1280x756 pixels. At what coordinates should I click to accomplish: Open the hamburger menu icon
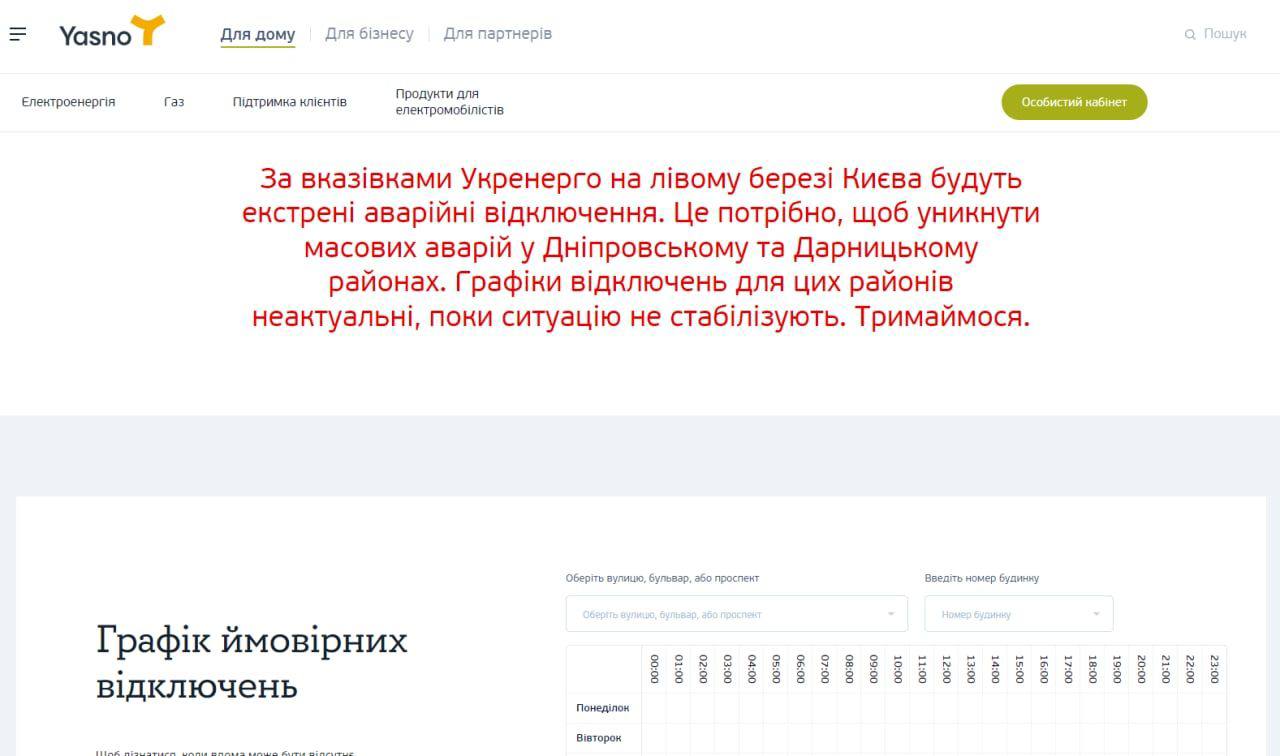click(18, 33)
